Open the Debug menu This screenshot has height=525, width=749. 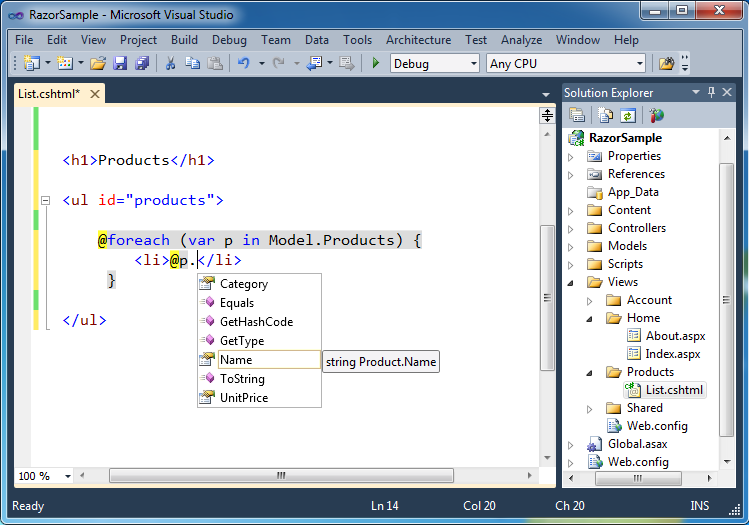[229, 40]
